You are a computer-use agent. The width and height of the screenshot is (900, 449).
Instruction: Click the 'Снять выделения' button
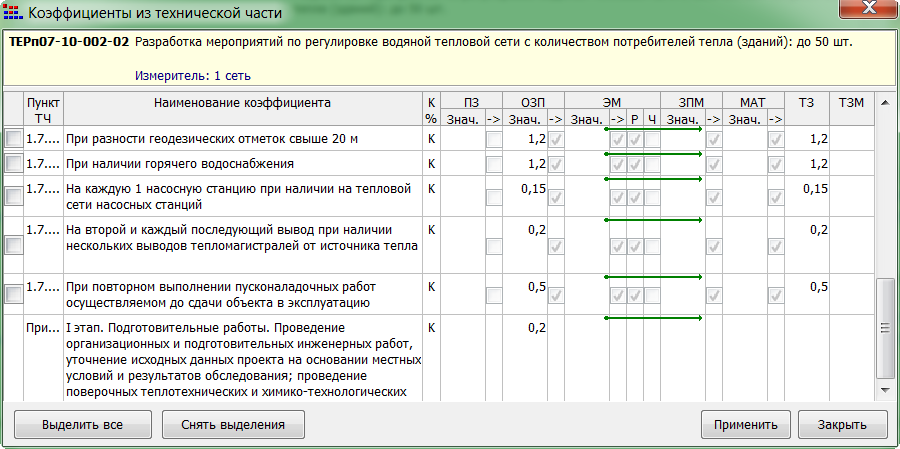point(233,425)
